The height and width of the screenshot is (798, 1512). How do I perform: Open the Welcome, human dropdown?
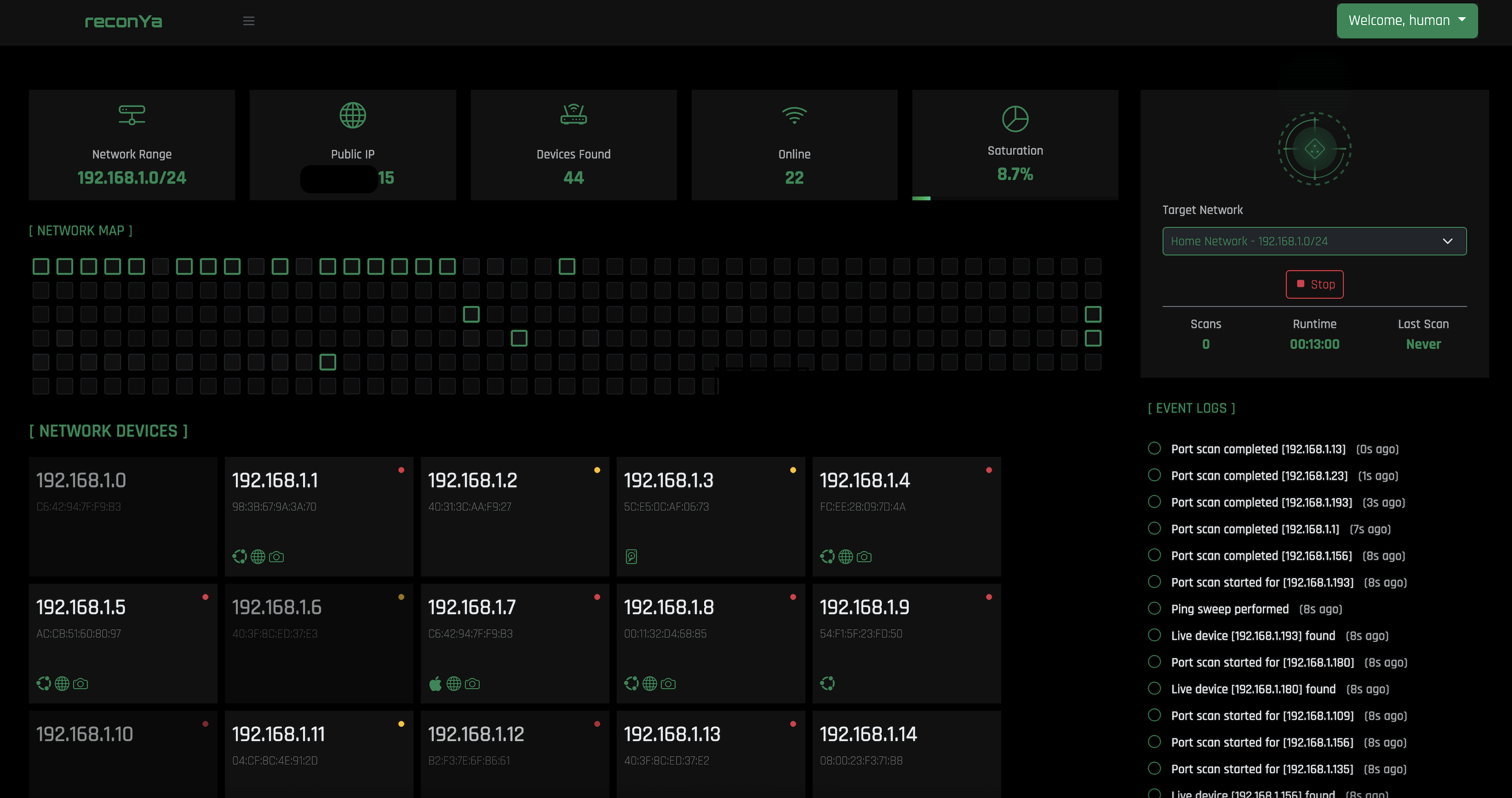(x=1406, y=21)
